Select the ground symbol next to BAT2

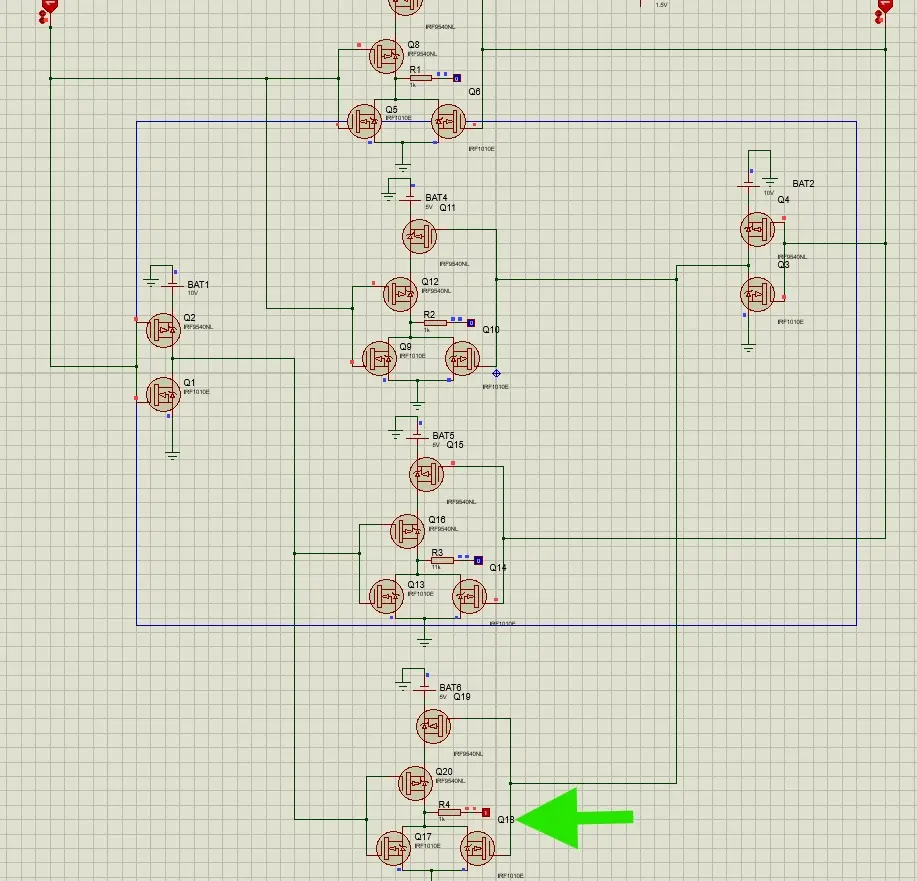click(x=770, y=183)
